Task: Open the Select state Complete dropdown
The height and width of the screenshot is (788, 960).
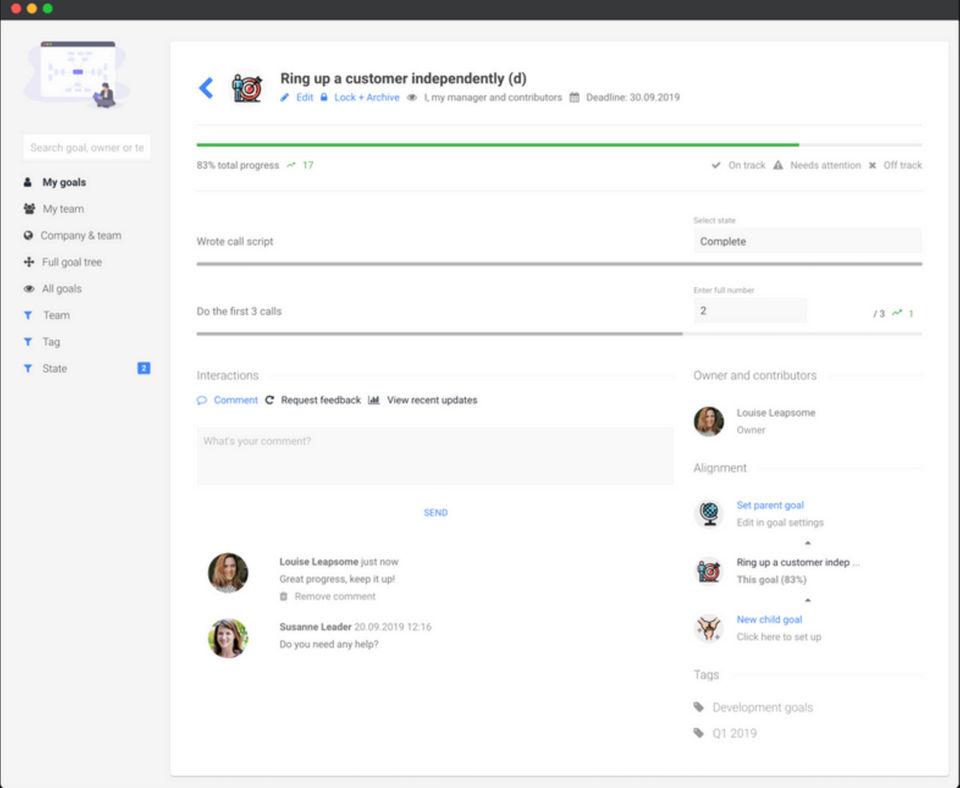Action: click(808, 241)
